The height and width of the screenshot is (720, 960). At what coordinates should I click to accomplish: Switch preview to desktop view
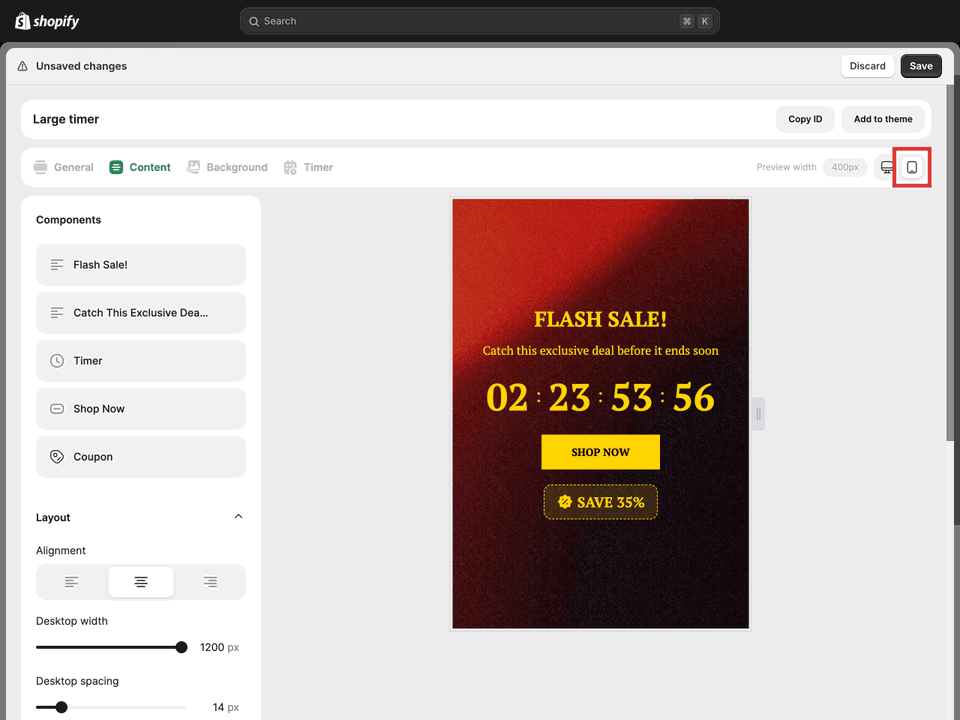coord(886,167)
